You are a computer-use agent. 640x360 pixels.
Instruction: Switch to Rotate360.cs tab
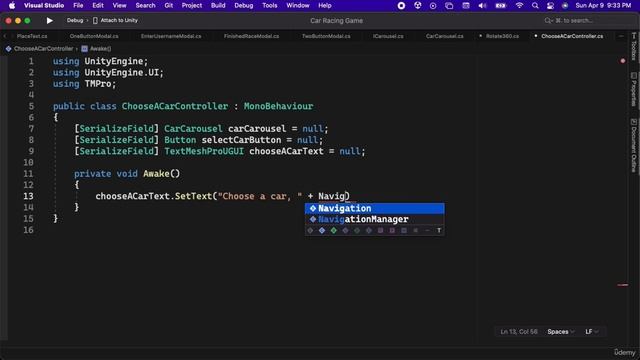[502, 36]
